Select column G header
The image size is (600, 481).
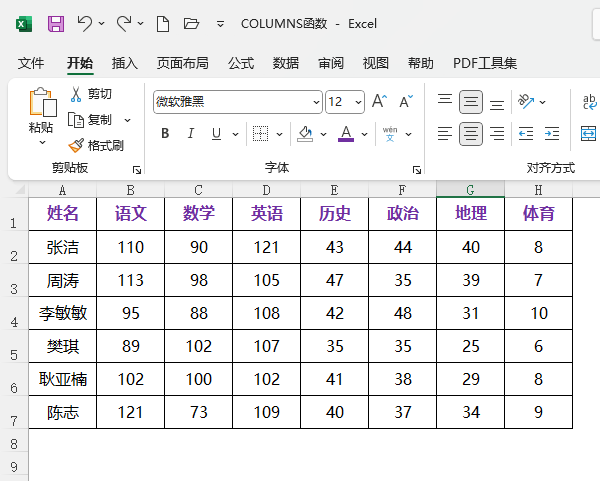[x=470, y=190]
